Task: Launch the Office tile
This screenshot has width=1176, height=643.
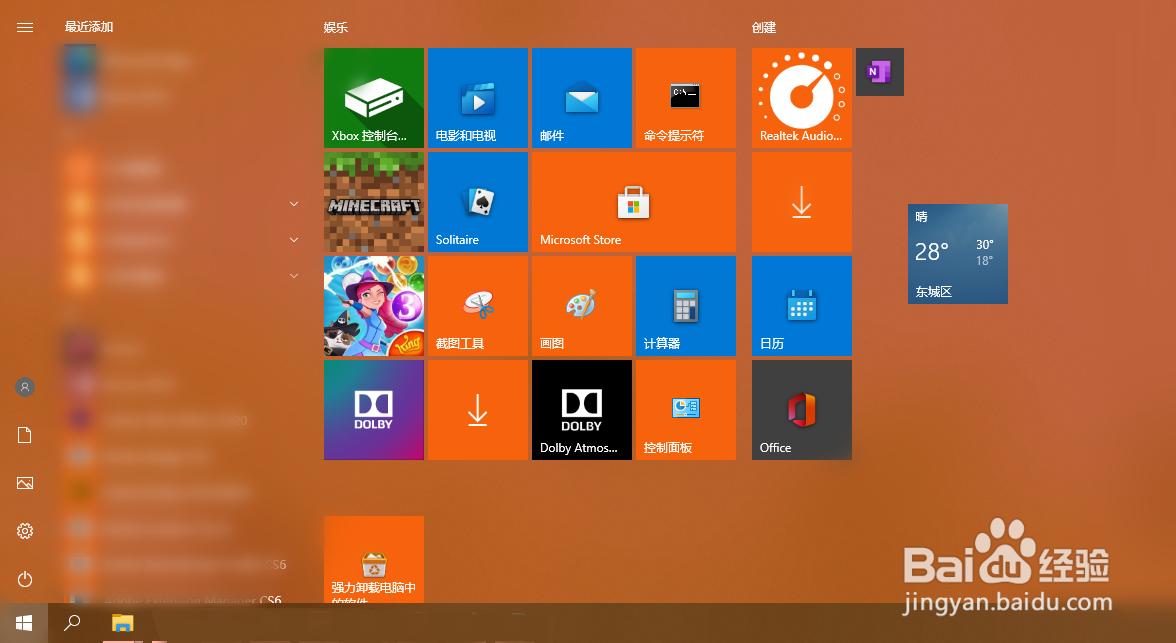Action: coord(802,410)
